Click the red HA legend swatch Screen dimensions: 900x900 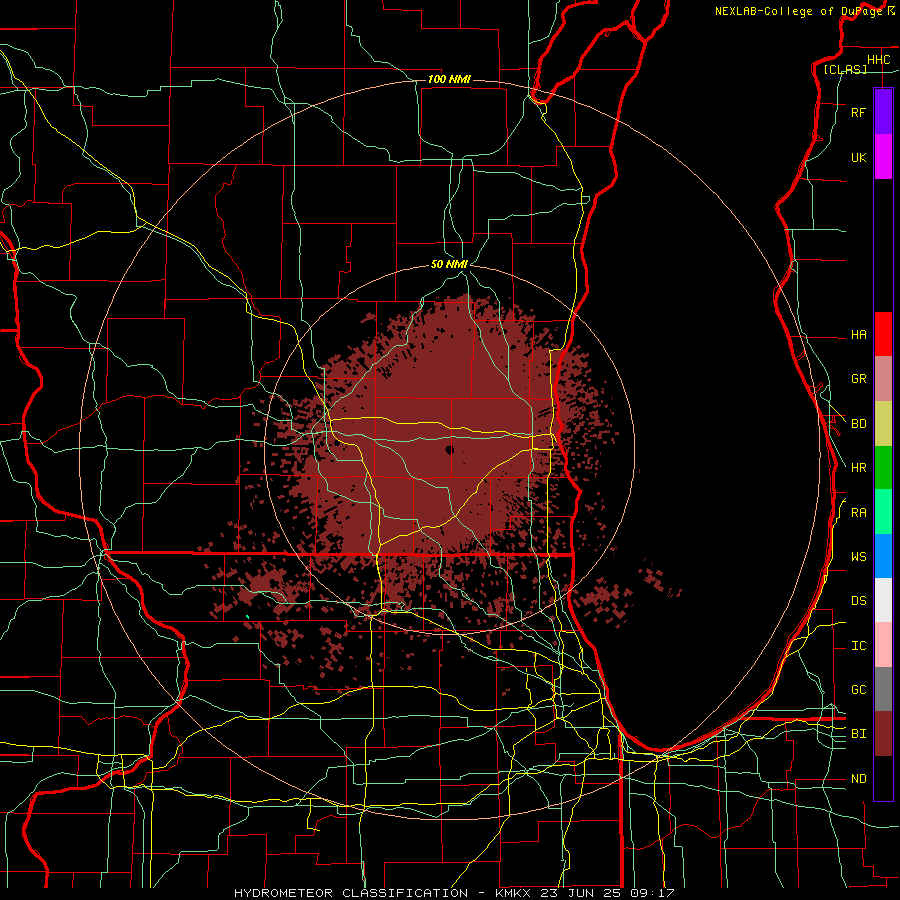tap(883, 334)
